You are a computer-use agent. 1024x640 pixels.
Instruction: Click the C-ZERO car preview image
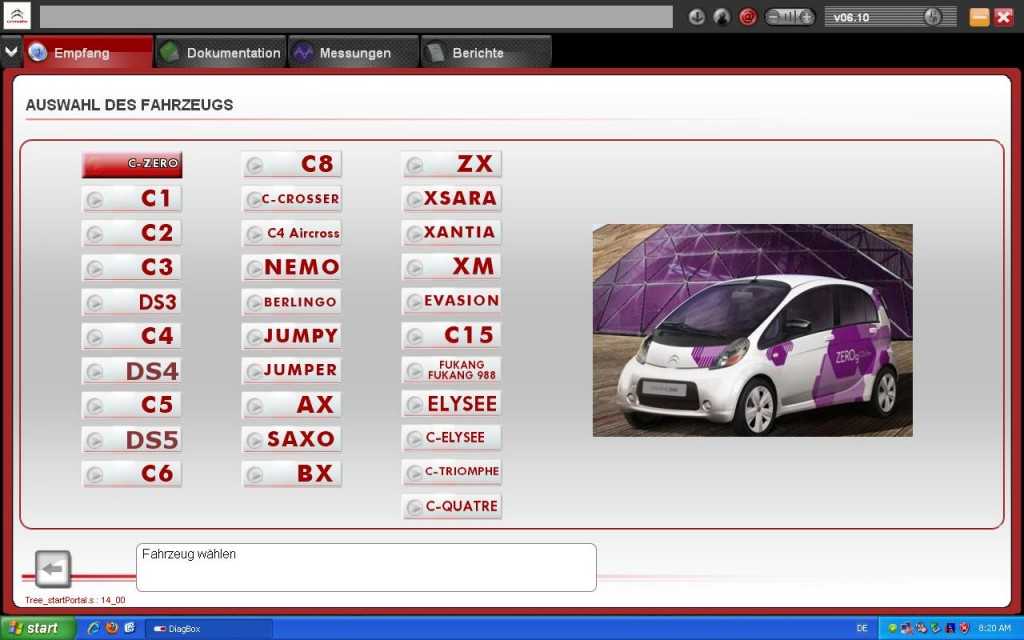752,330
